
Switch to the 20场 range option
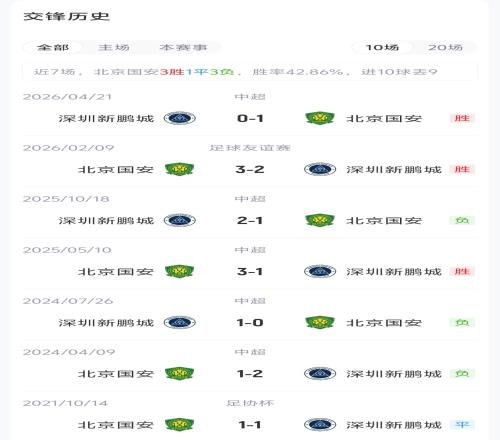point(445,47)
